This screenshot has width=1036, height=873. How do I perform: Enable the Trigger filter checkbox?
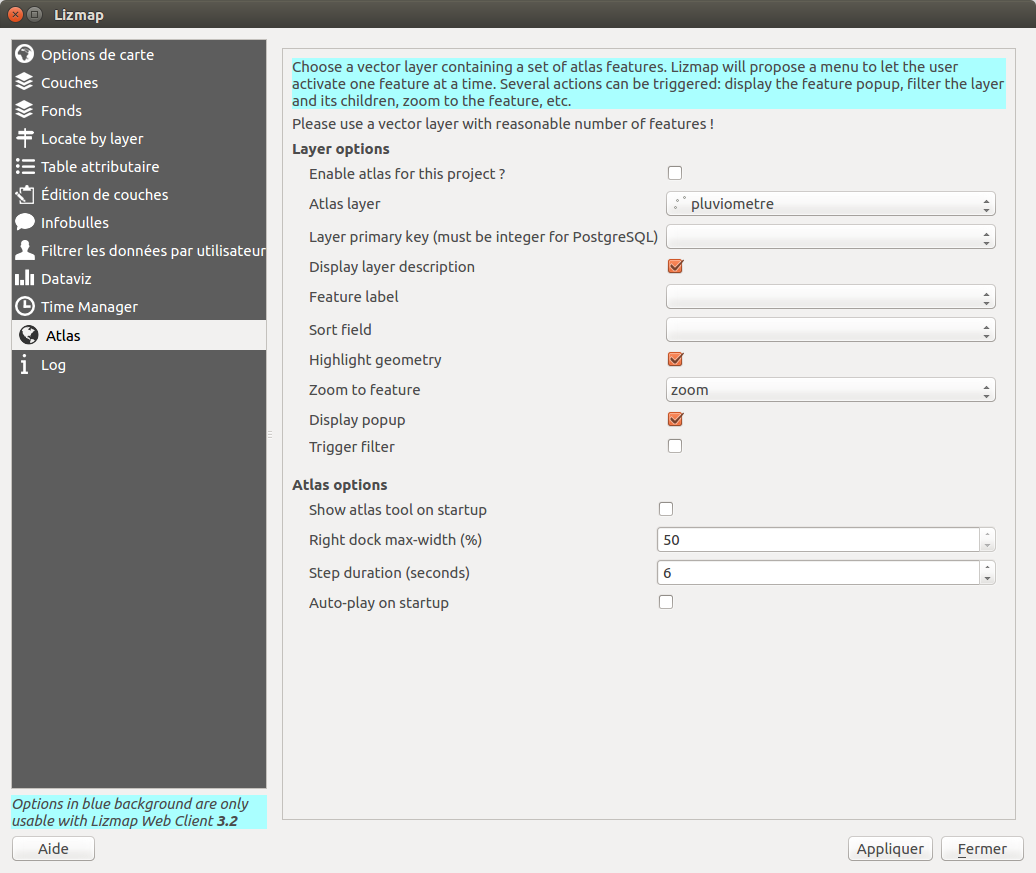[675, 446]
